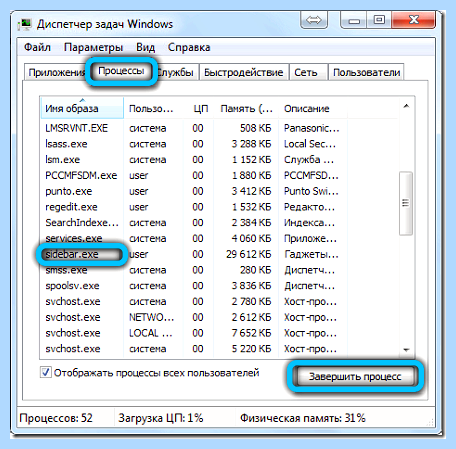Click the double-arrow title bar button
456x449 pixels.
(314, 20)
